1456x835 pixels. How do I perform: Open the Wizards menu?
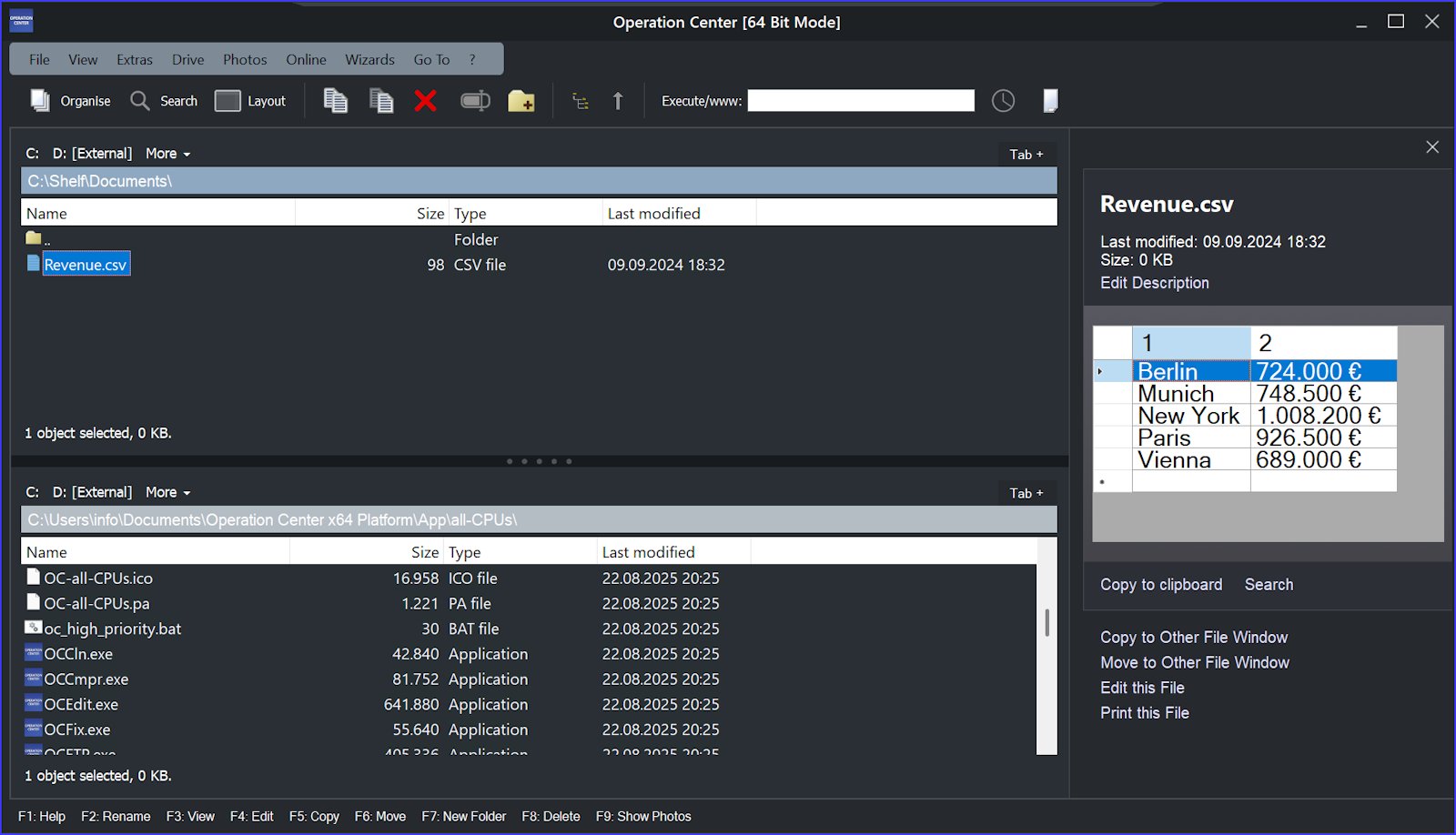pyautogui.click(x=369, y=59)
